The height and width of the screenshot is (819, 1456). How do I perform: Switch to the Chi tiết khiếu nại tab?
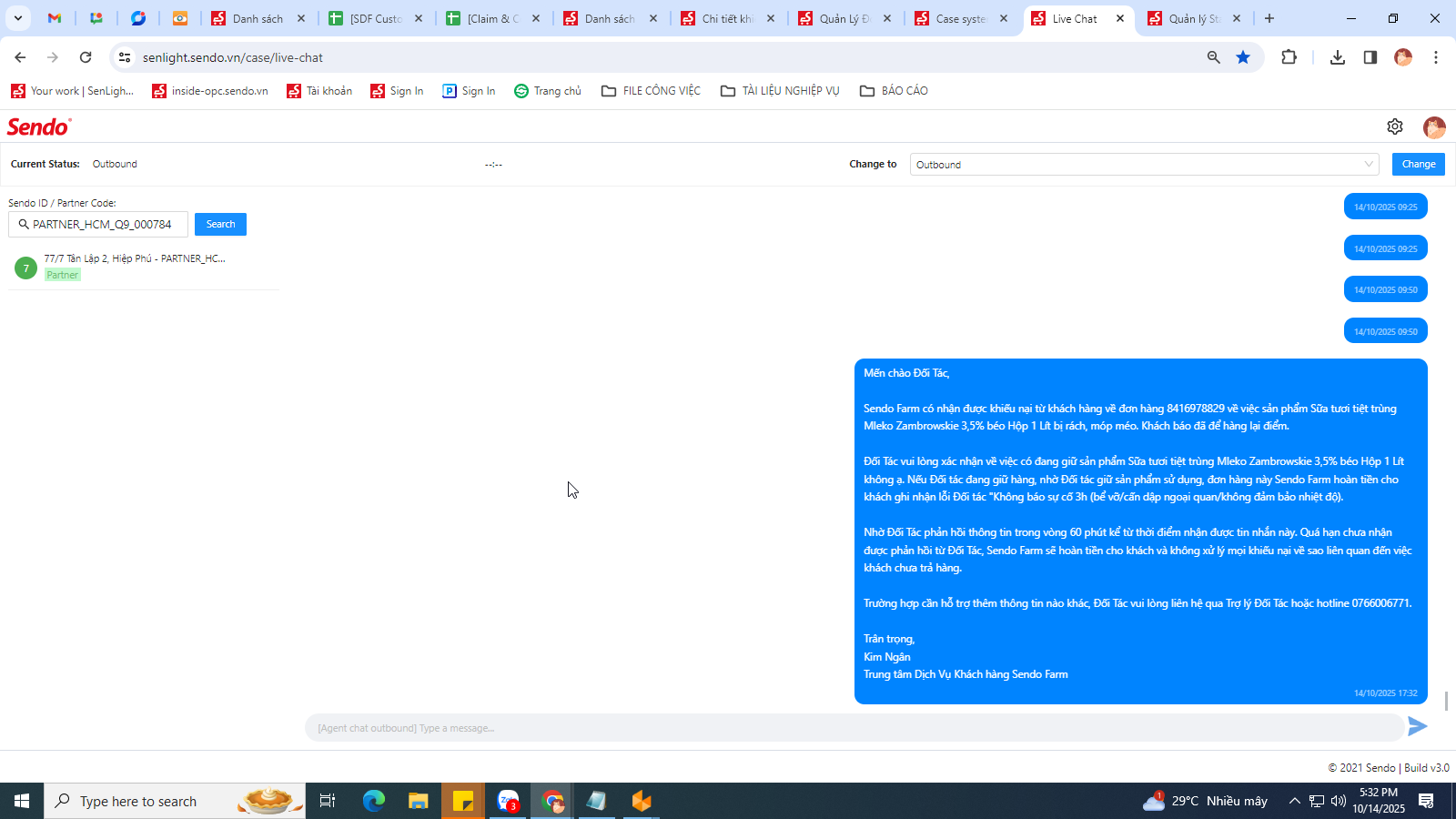pyautogui.click(x=728, y=18)
